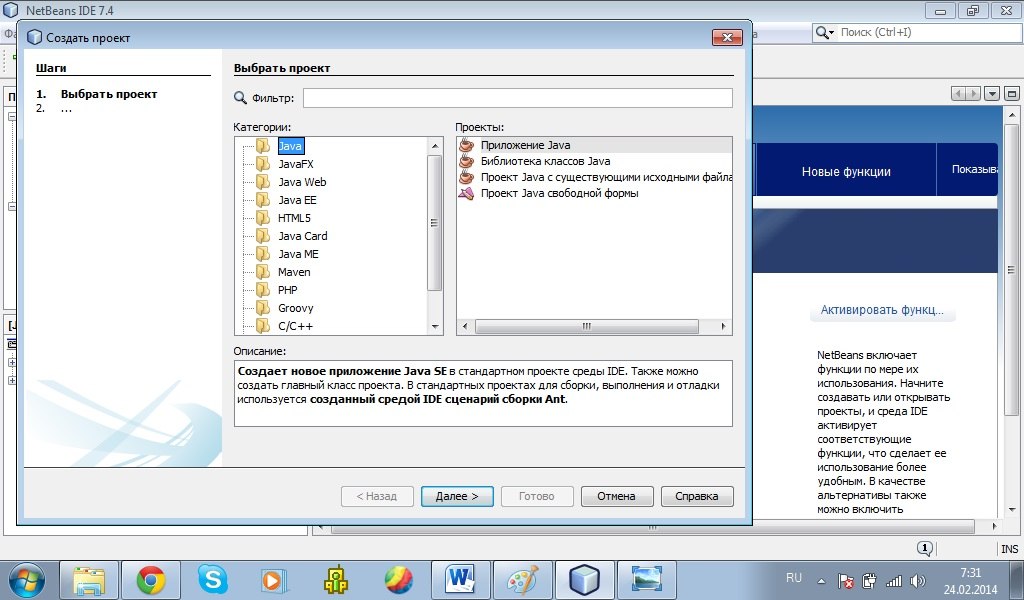Open Microsoft Word from the taskbar
1024x600 pixels.
(460, 580)
